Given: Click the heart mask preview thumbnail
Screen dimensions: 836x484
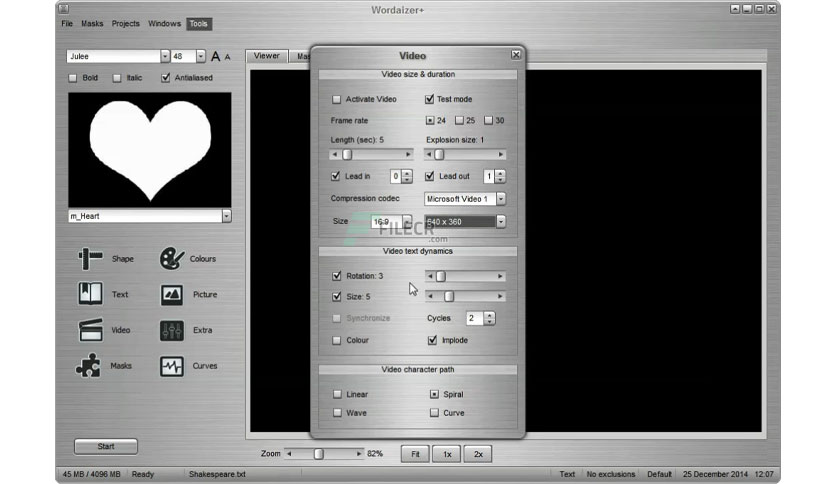Looking at the screenshot, I should 150,150.
